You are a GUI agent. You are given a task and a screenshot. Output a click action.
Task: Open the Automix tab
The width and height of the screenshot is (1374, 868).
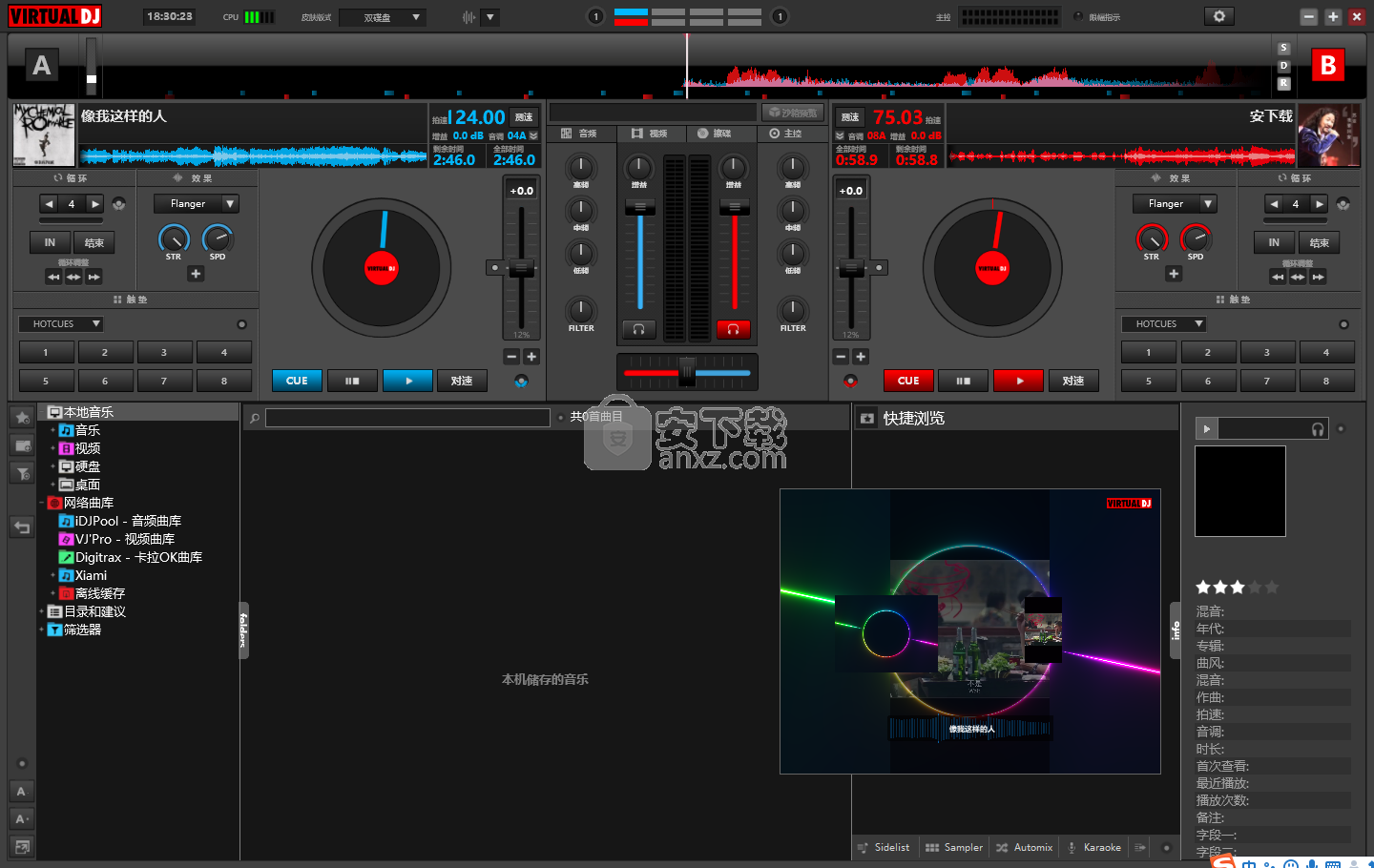1025,847
